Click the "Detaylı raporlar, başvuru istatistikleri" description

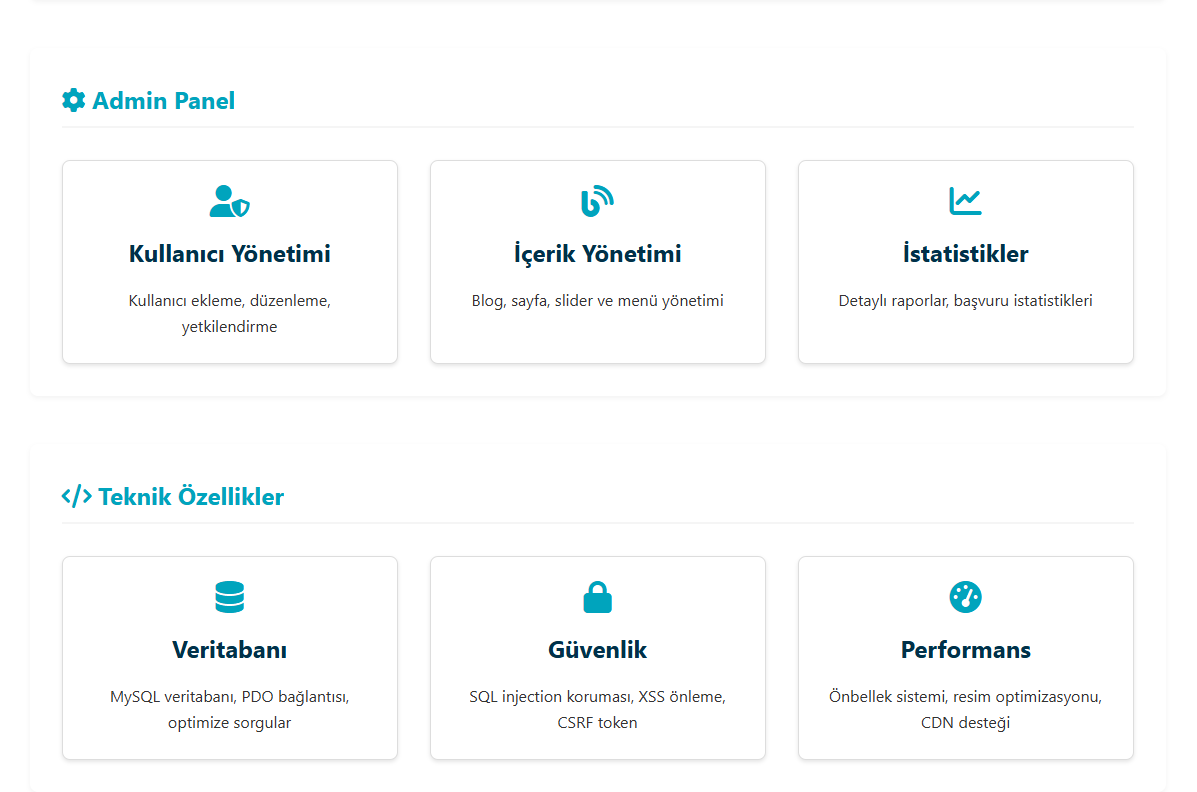(x=965, y=300)
